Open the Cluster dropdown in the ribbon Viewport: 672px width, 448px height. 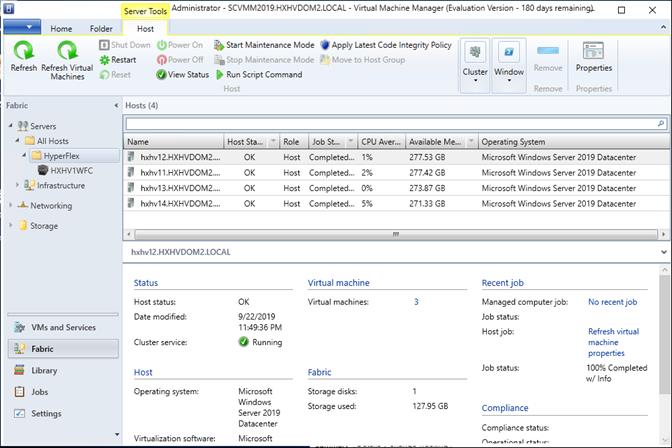click(475, 65)
